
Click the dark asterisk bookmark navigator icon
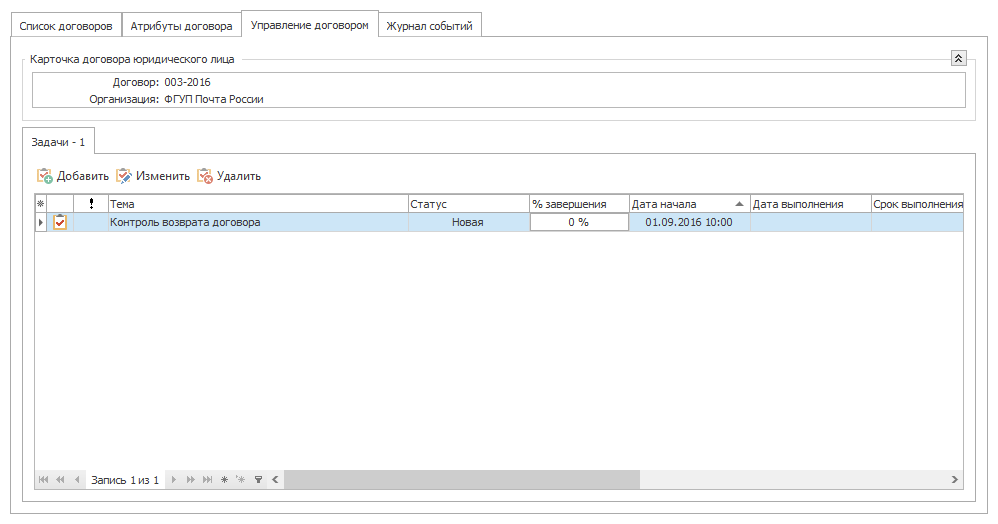[x=224, y=479]
